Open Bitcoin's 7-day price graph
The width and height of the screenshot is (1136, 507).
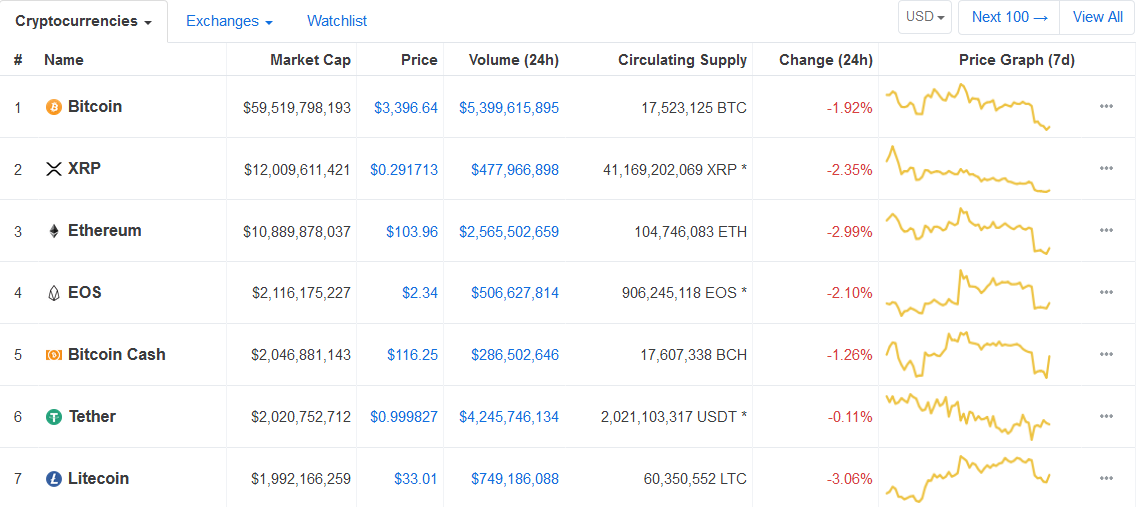(969, 106)
